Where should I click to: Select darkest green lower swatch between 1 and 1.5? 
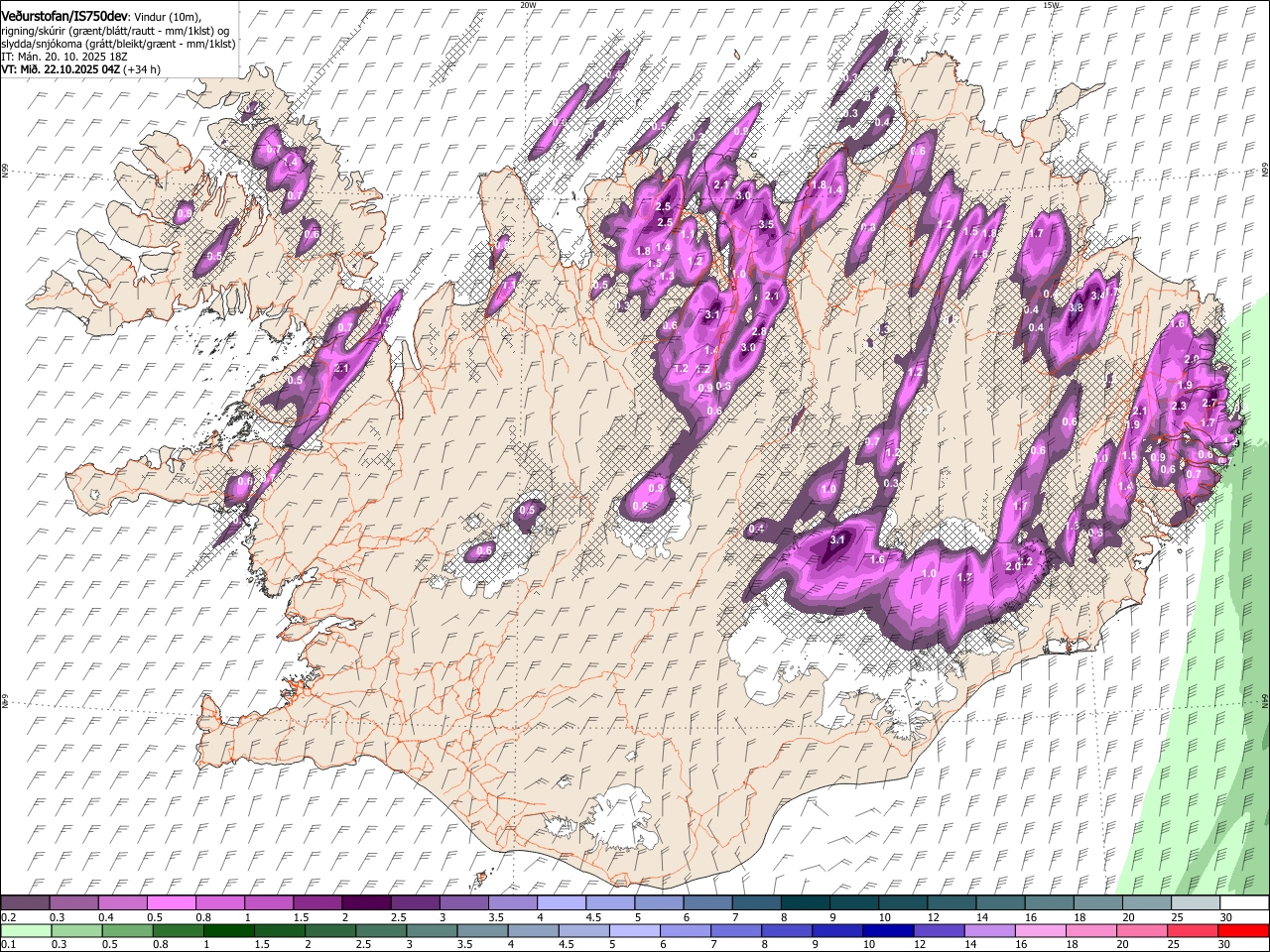pyautogui.click(x=229, y=931)
